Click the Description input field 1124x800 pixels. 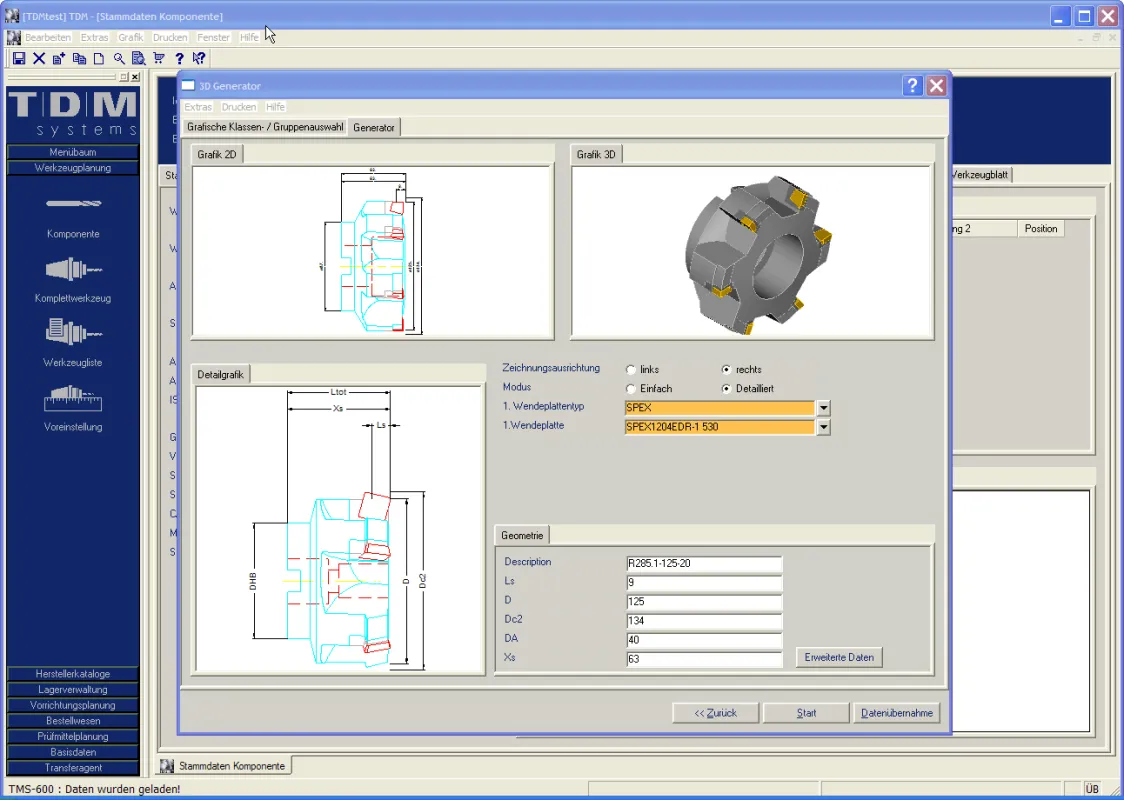703,563
